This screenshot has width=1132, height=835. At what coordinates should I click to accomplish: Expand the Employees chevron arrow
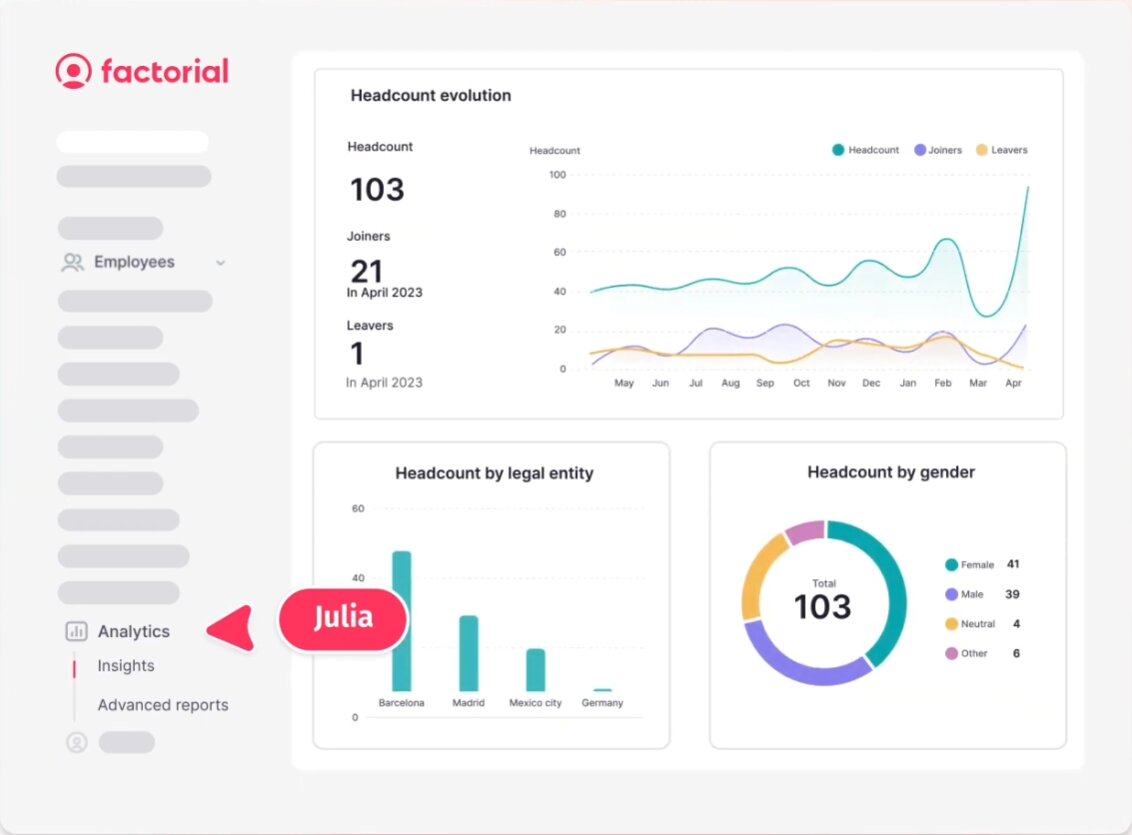(x=221, y=263)
